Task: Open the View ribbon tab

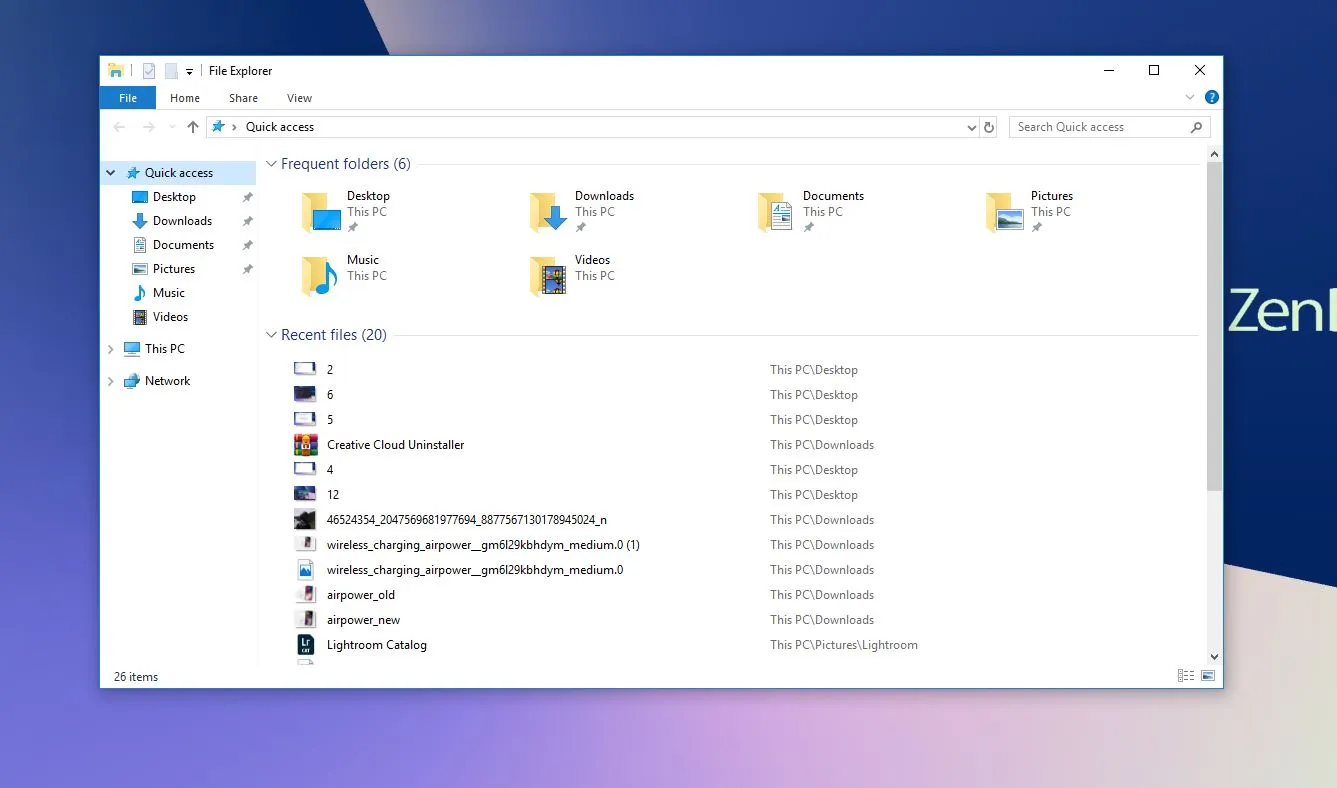Action: [299, 98]
